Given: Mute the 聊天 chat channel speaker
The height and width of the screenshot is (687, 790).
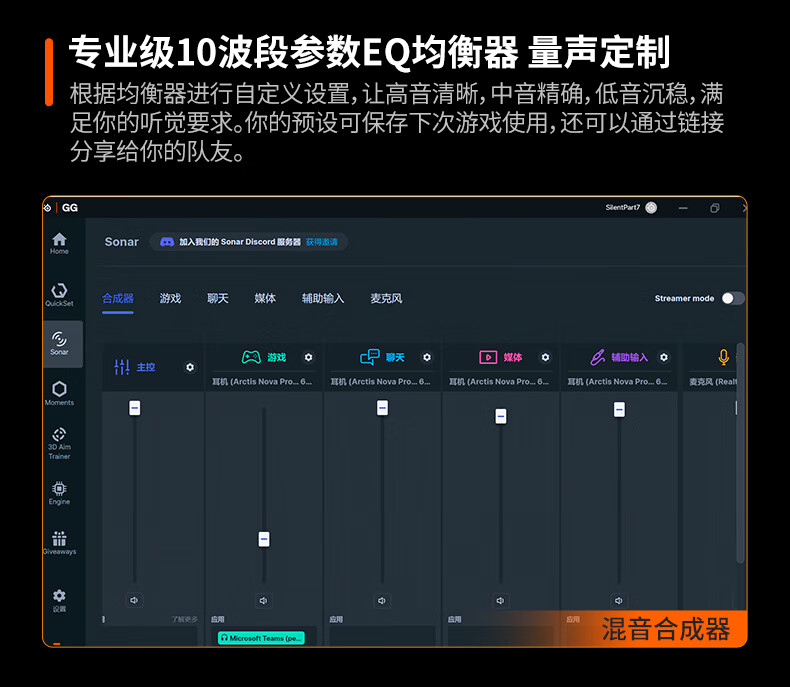Looking at the screenshot, I should (x=382, y=600).
